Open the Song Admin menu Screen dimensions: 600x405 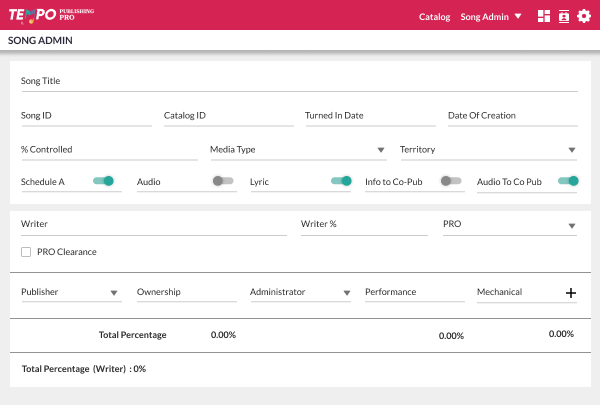(490, 16)
